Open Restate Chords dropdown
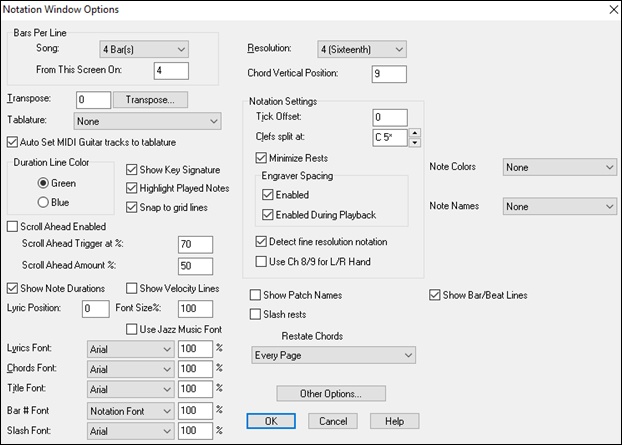Image resolution: width=622 pixels, height=445 pixels. pyautogui.click(x=334, y=355)
